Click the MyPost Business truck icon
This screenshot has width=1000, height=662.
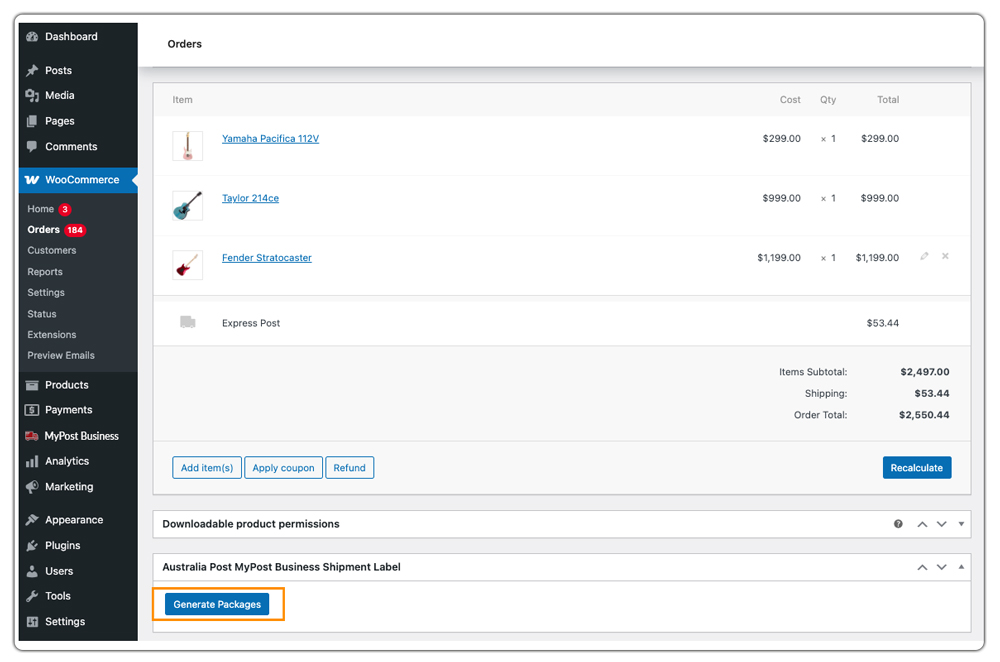click(32, 436)
